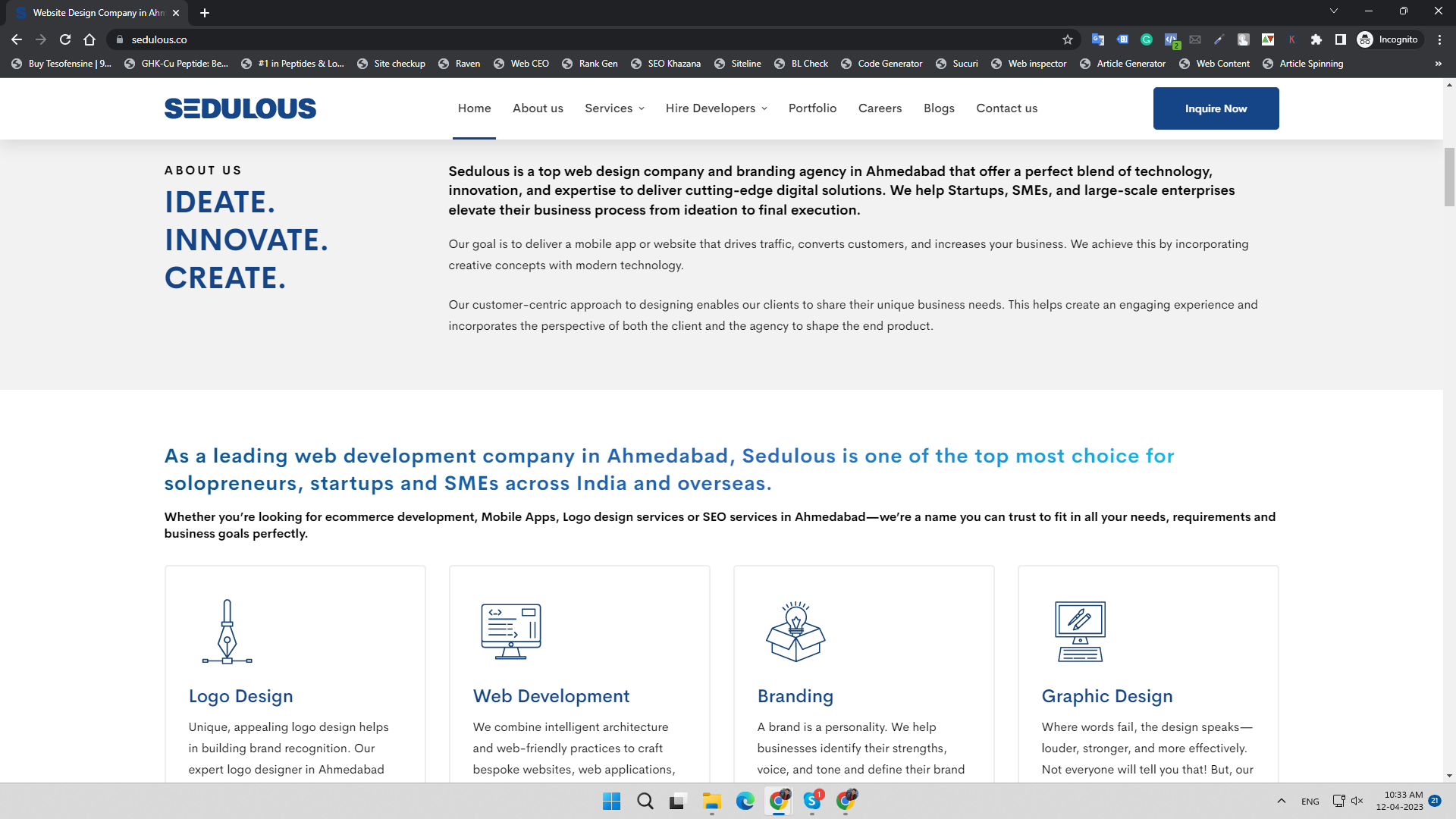
Task: Open the red K extension icon
Action: tap(1292, 39)
